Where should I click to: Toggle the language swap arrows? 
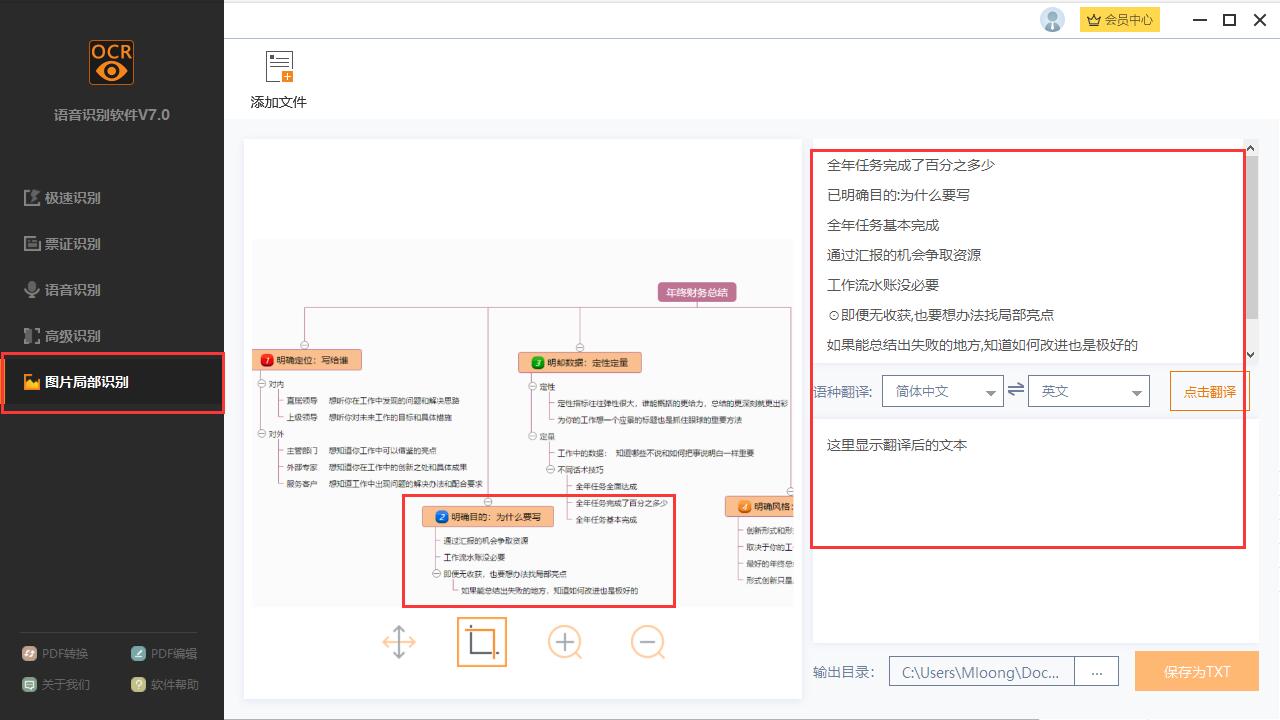tap(1015, 390)
